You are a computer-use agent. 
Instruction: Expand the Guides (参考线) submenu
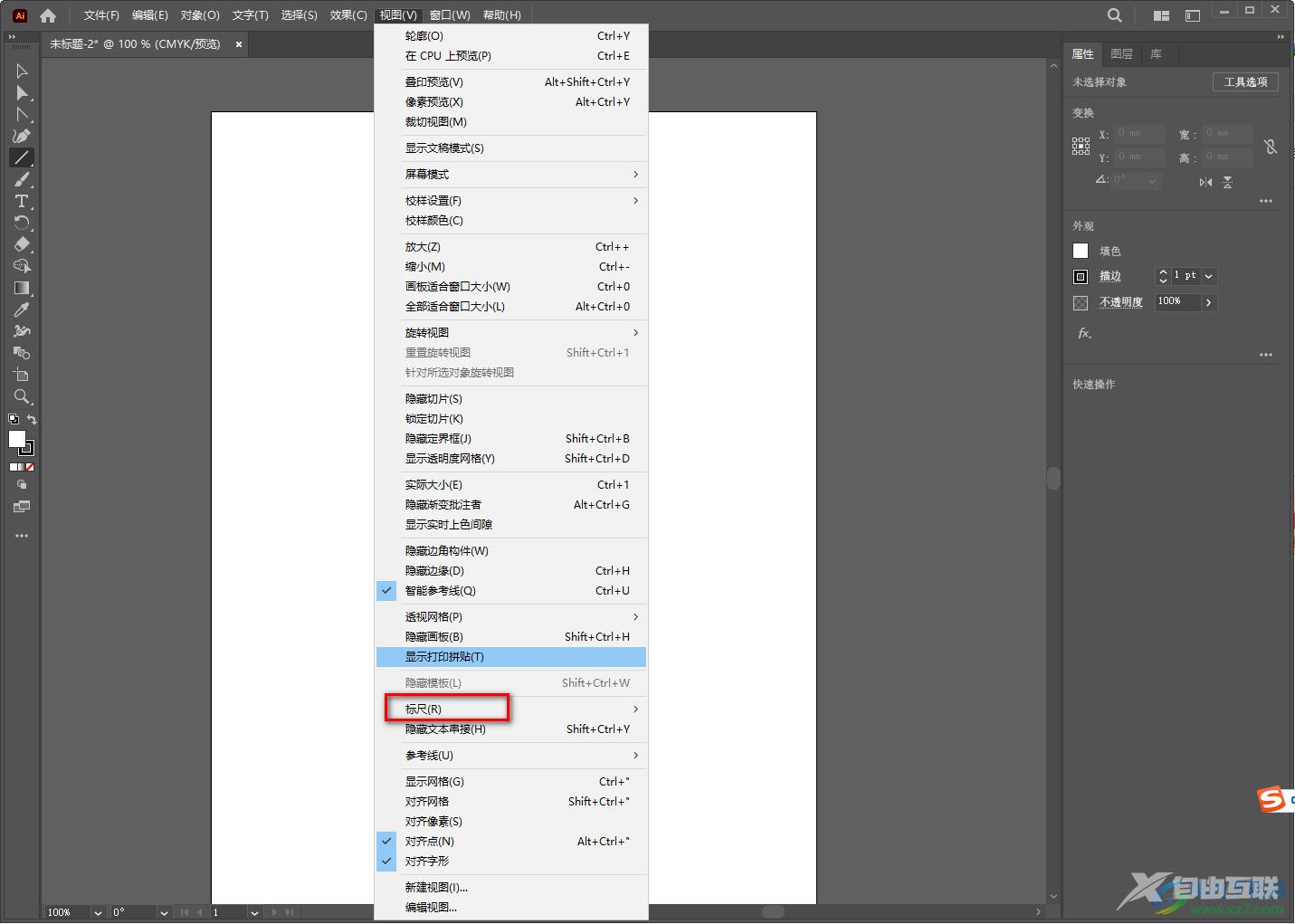click(511, 756)
